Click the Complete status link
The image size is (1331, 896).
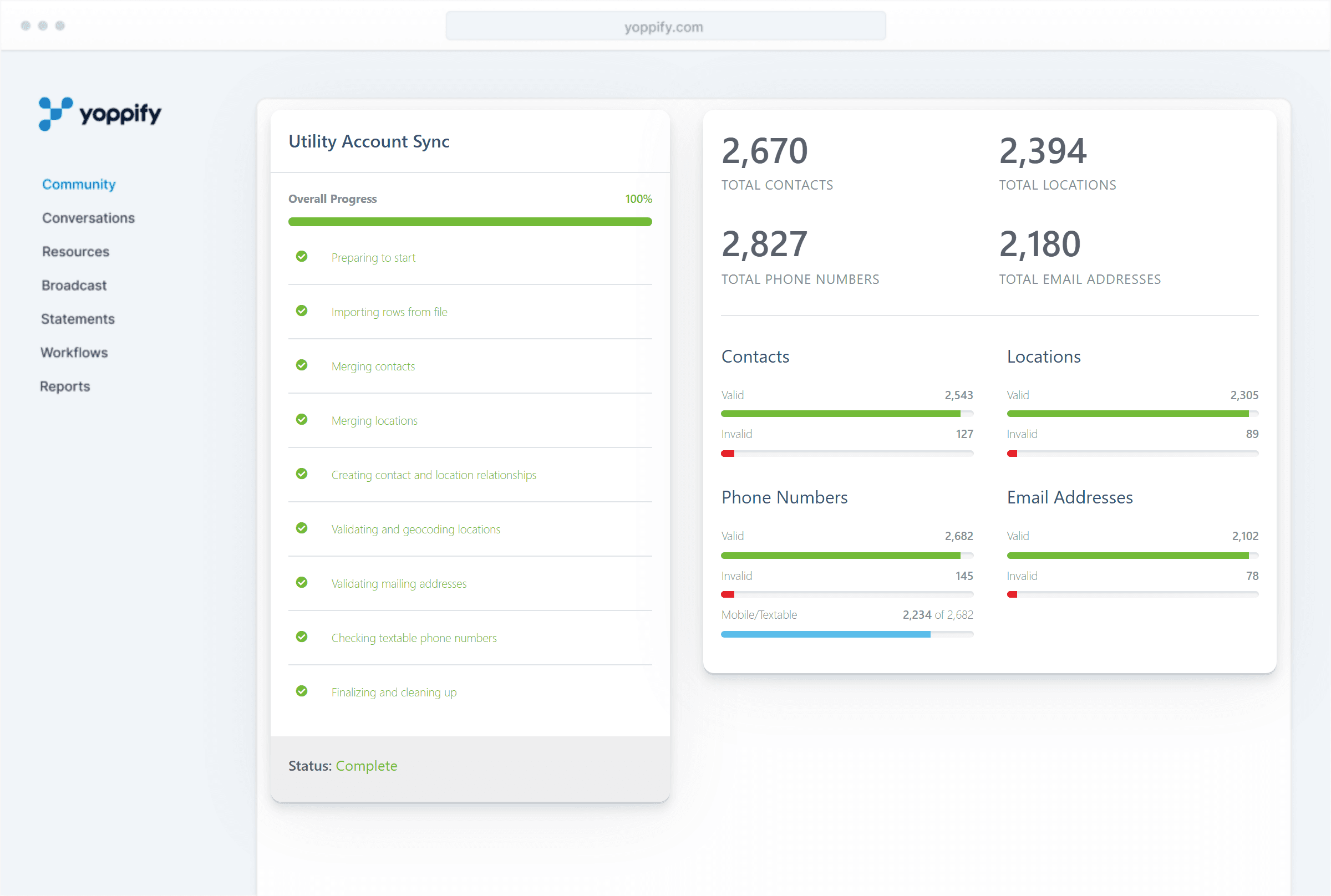(367, 766)
